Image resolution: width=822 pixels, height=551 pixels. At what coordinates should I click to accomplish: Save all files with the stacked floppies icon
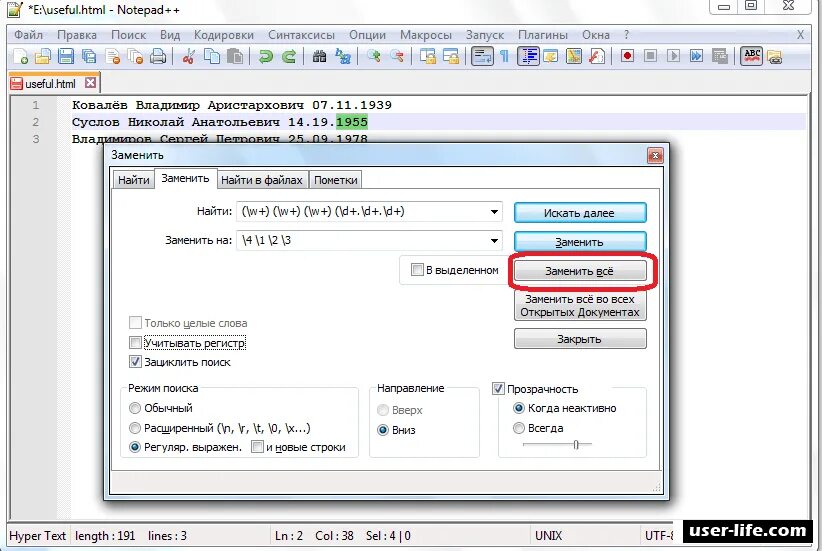89,56
